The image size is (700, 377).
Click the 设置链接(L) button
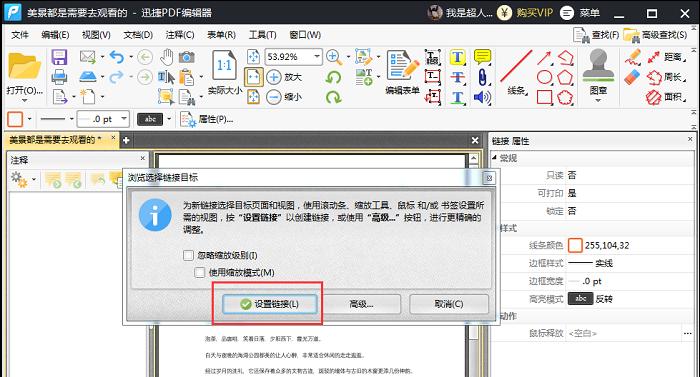tap(270, 304)
